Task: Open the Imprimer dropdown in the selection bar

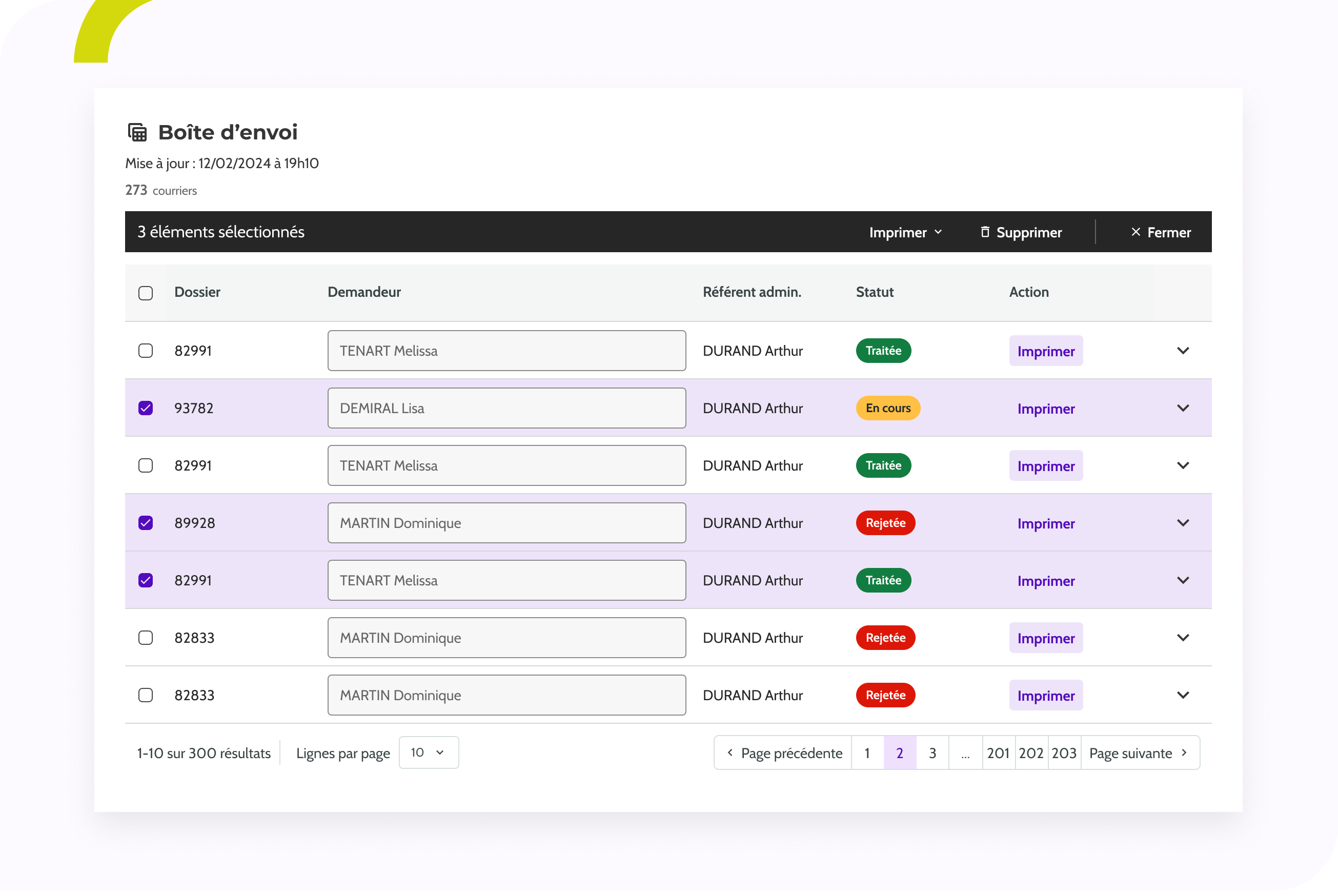Action: [905, 232]
